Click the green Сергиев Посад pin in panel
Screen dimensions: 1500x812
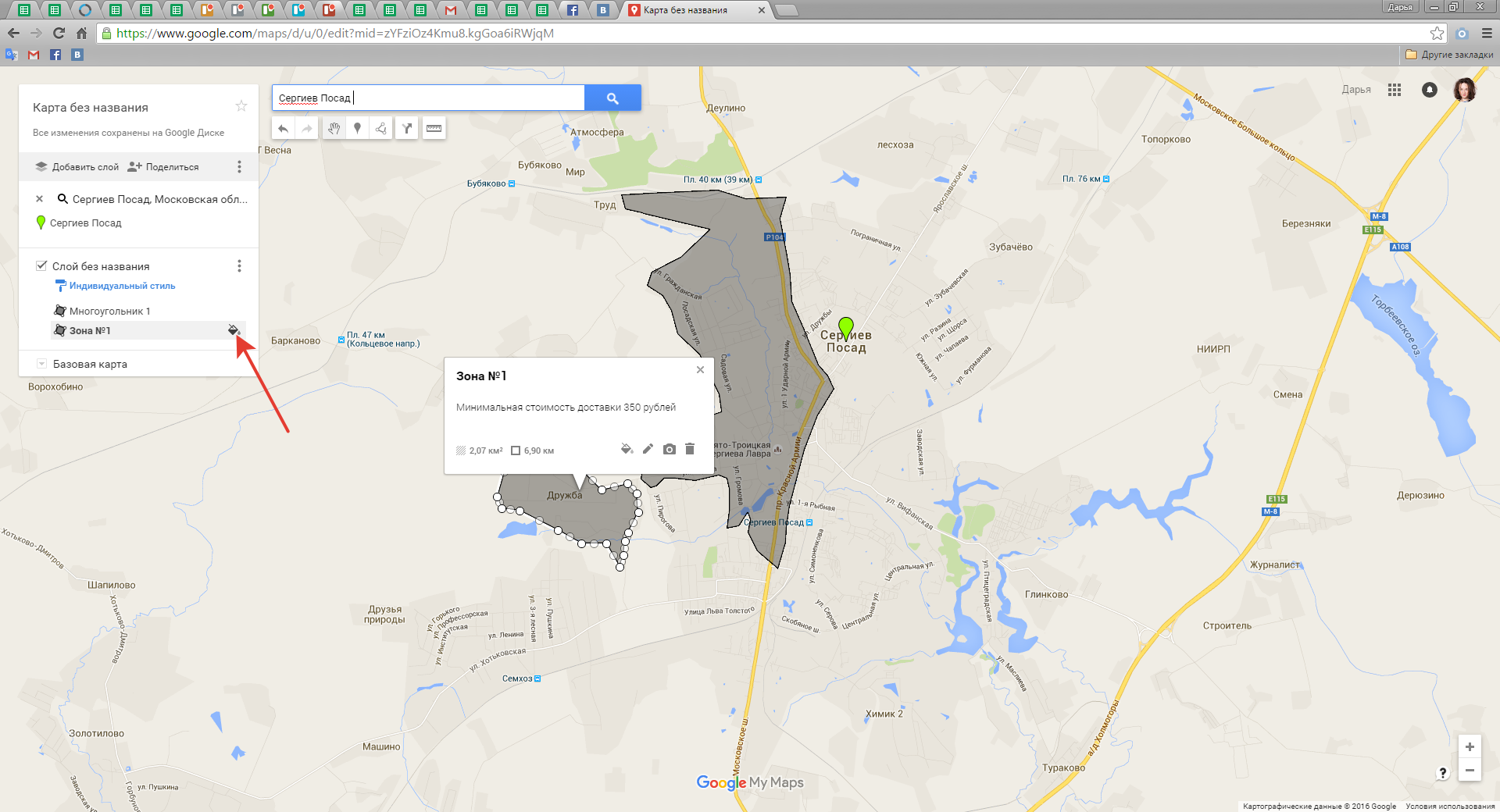tap(41, 223)
